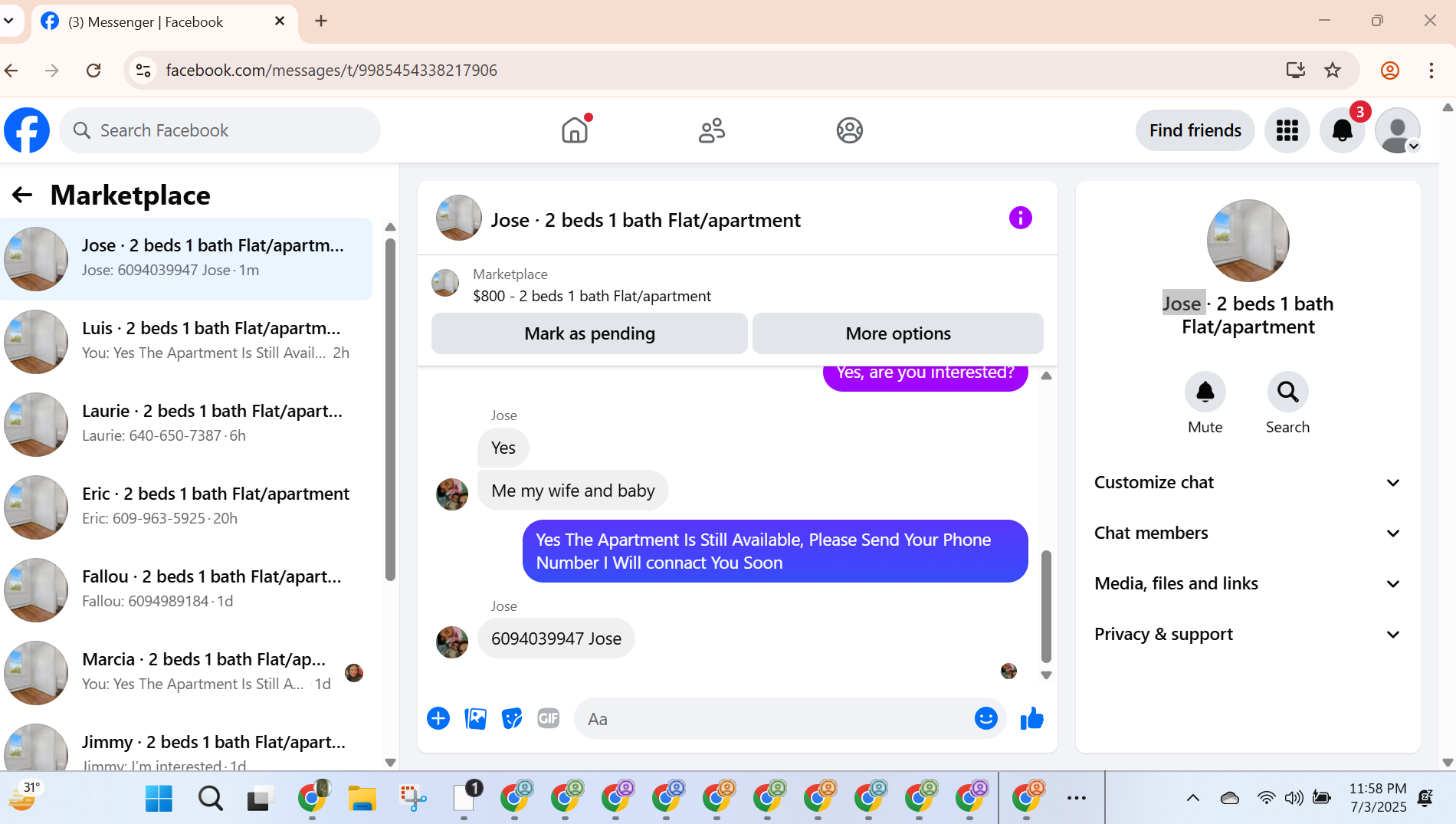Choose a GIF icon

point(549,718)
